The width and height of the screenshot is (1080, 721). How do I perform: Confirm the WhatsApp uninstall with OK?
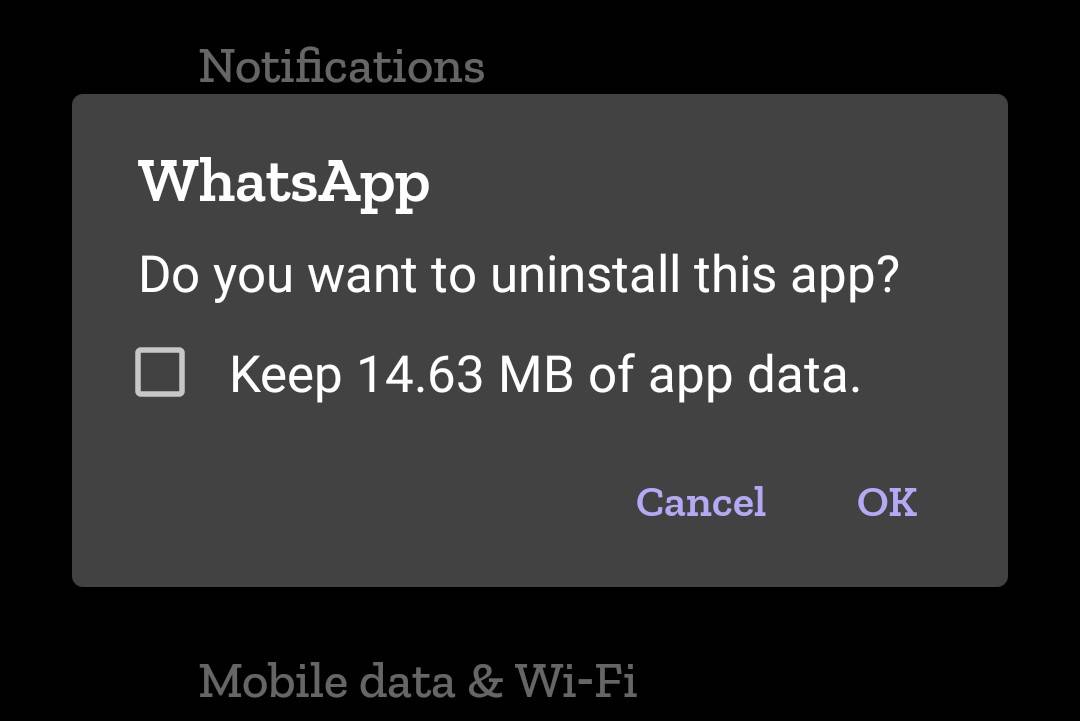point(886,502)
